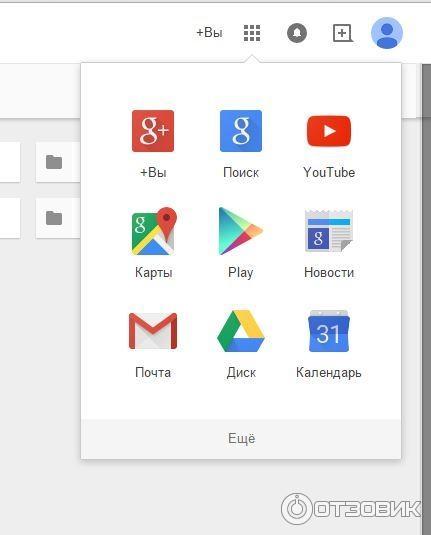Open Google Calendar (Календарь) icon

point(329,331)
